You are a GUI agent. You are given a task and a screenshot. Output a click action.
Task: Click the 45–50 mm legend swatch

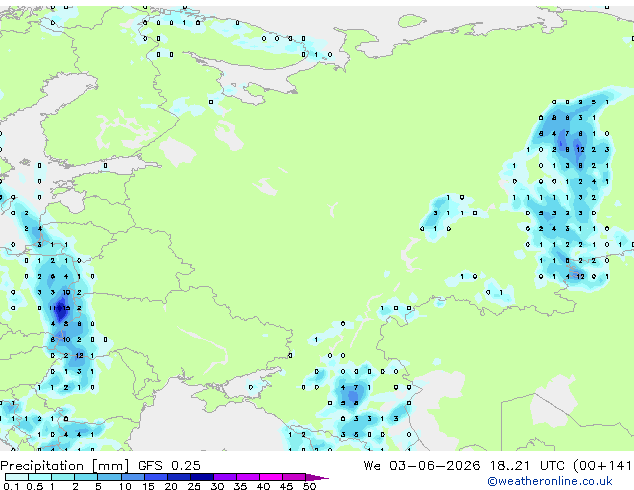tap(294, 477)
